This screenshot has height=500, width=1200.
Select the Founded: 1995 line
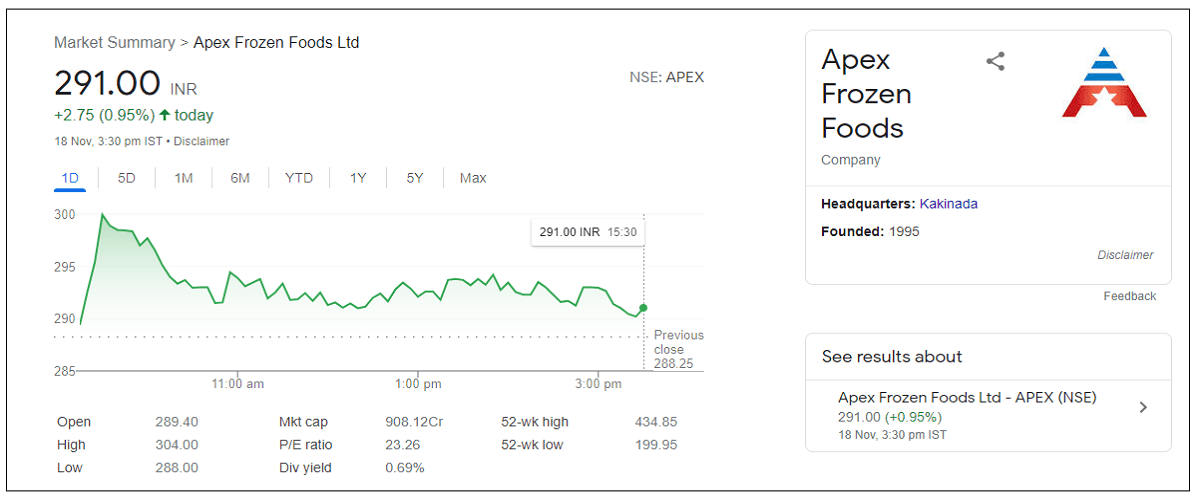click(870, 232)
